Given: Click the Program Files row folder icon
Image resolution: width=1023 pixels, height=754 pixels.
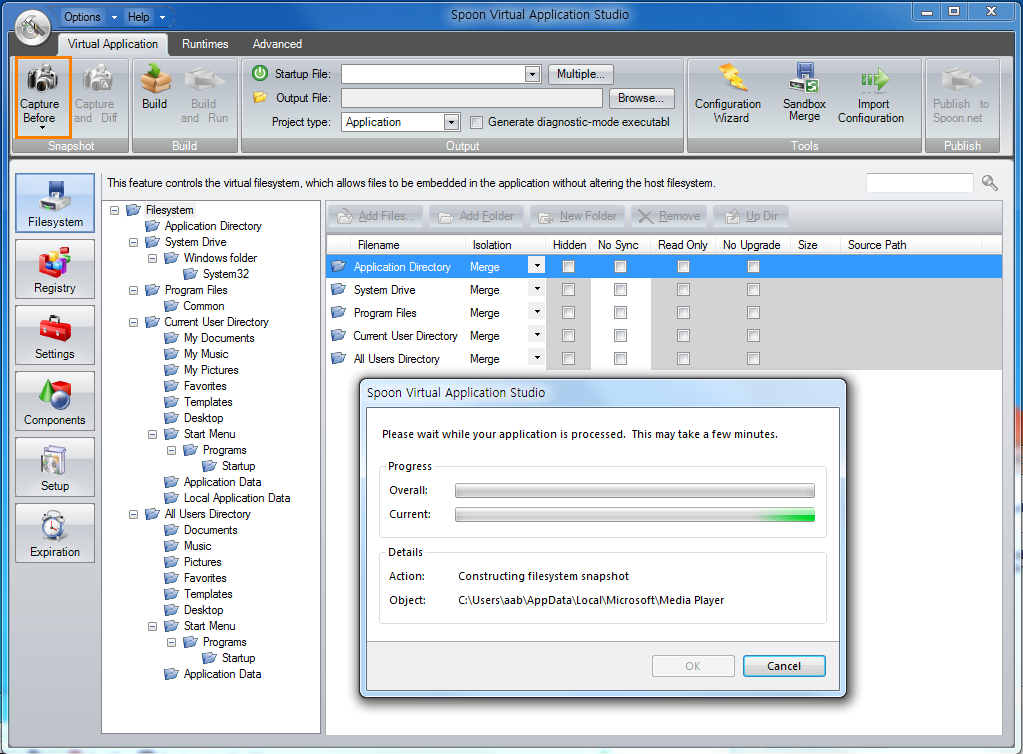Looking at the screenshot, I should click(339, 312).
